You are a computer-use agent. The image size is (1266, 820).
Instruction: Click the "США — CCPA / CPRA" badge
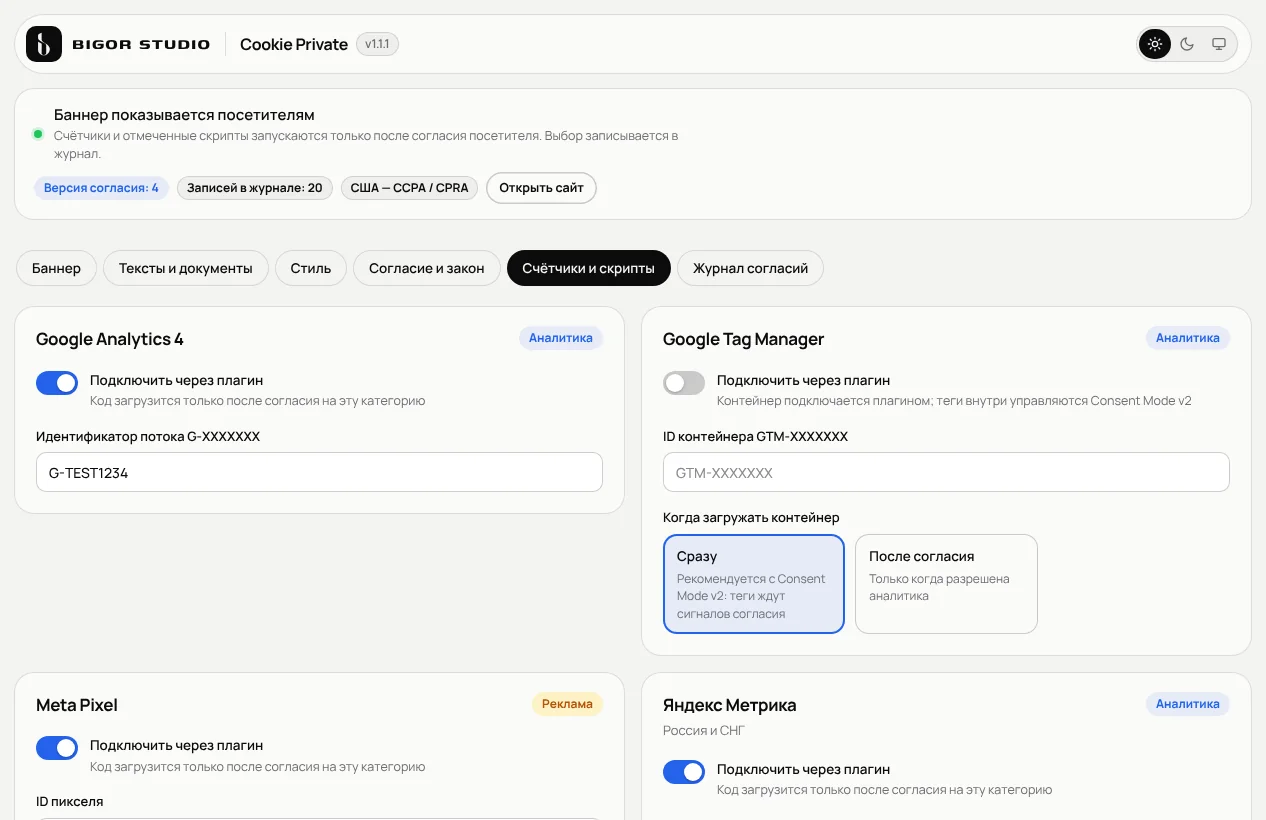[x=410, y=188]
